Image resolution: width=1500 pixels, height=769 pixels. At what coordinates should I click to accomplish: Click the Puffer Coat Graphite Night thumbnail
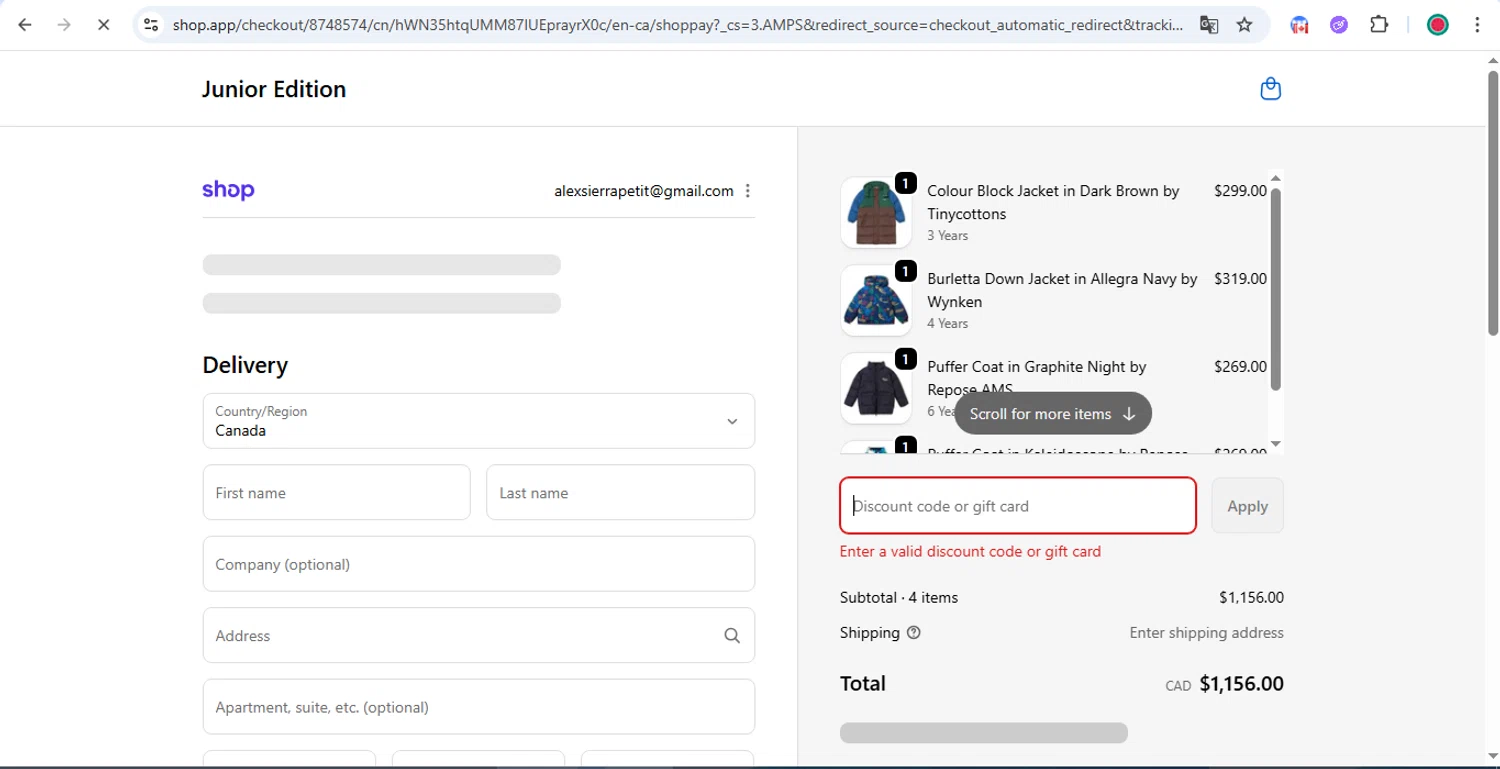876,388
